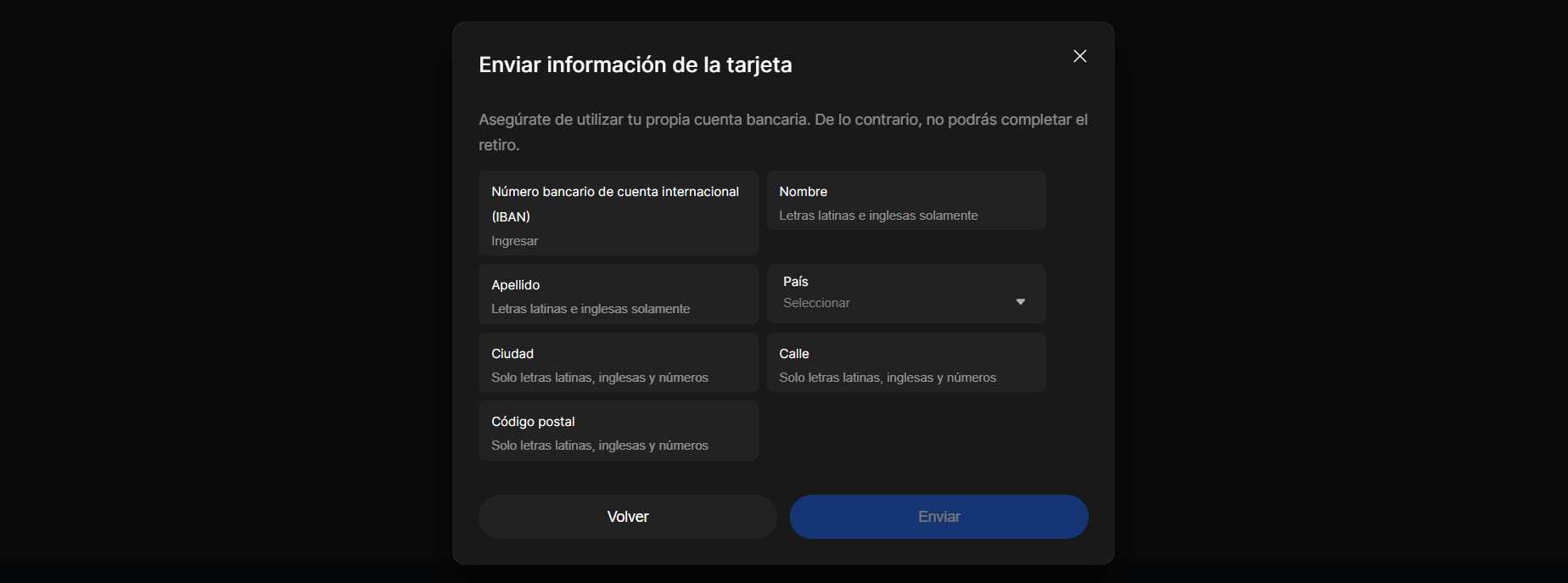Viewport: 1568px width, 583px height.
Task: Click into the Nombre field
Action: click(x=905, y=216)
